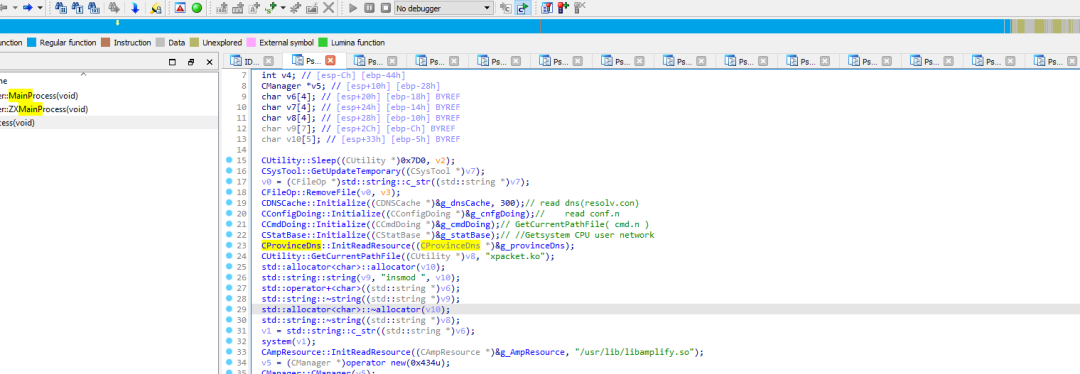This screenshot has width=1080, height=374.
Task: Float the functions panel
Action: click(x=191, y=62)
